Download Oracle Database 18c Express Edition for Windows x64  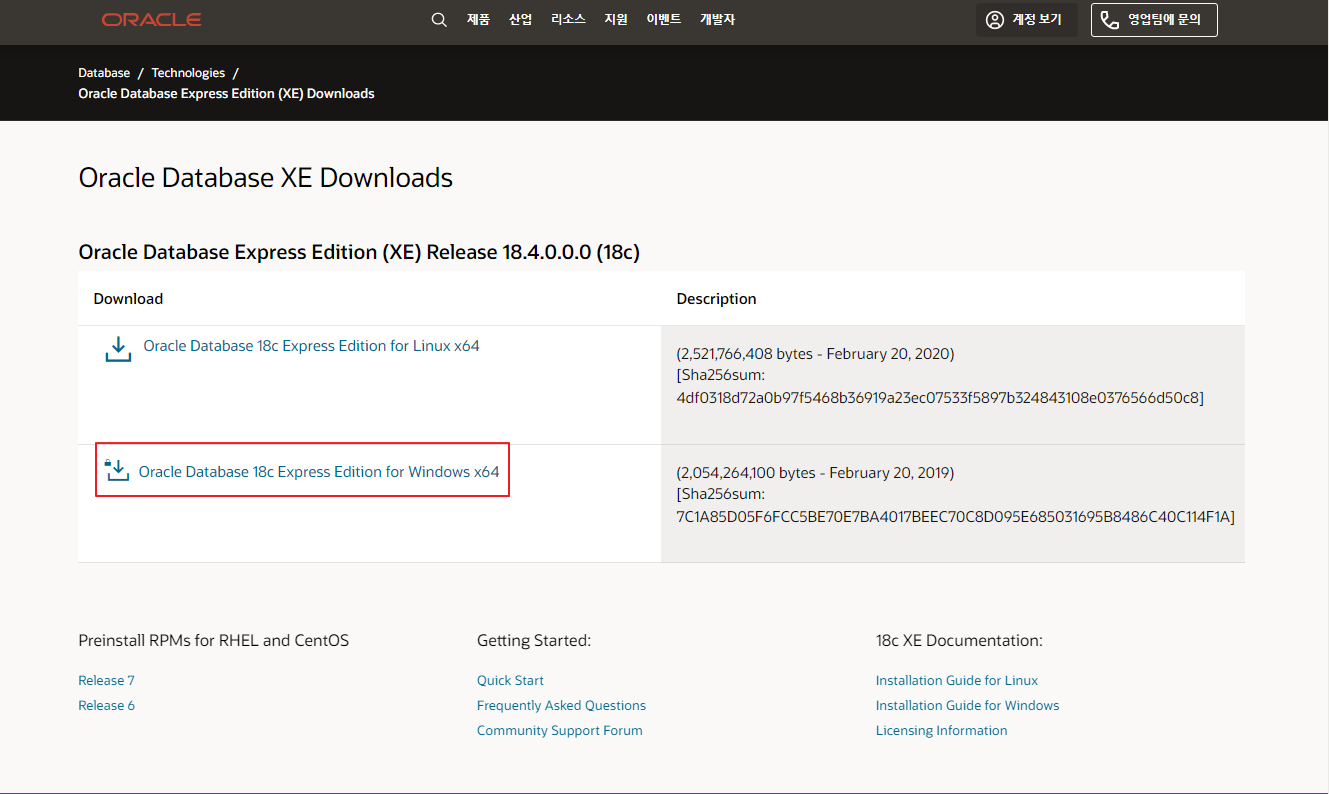(319, 472)
